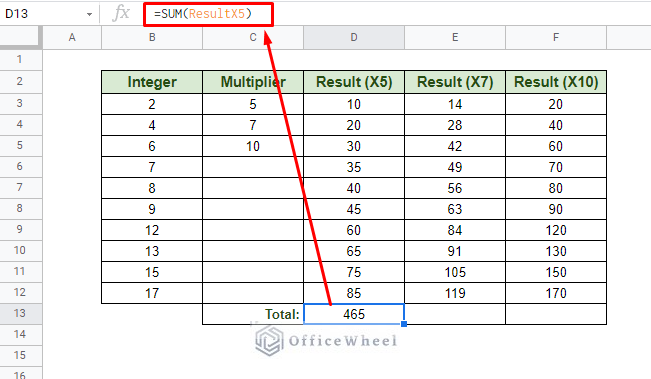
Task: Select Result (X7) cell with value 119
Action: pos(455,293)
